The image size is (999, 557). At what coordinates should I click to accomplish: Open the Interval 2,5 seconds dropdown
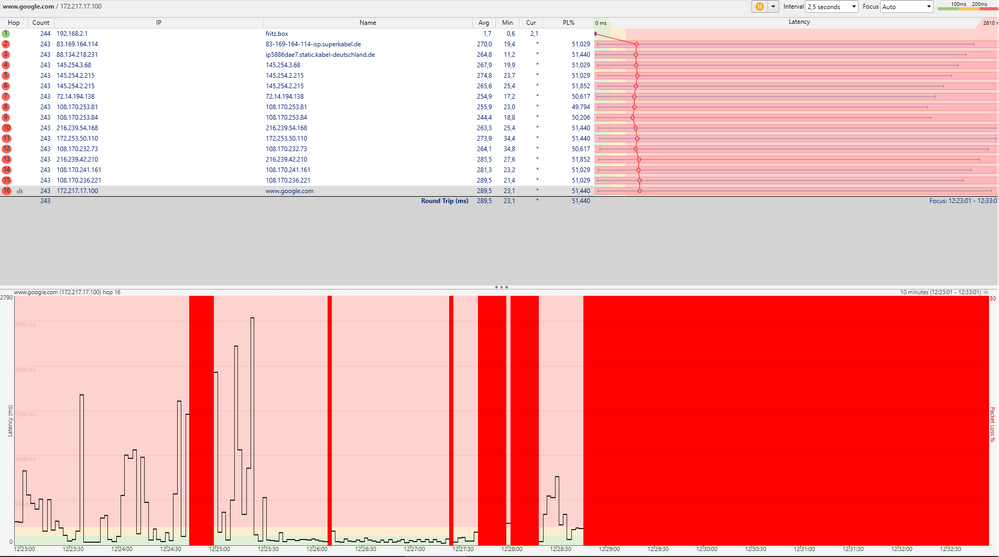point(832,6)
